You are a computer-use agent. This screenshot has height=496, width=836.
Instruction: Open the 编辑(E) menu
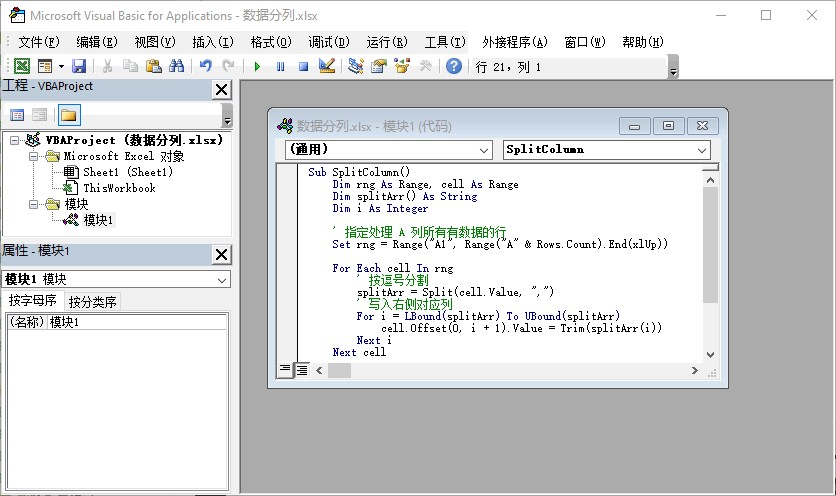point(97,42)
